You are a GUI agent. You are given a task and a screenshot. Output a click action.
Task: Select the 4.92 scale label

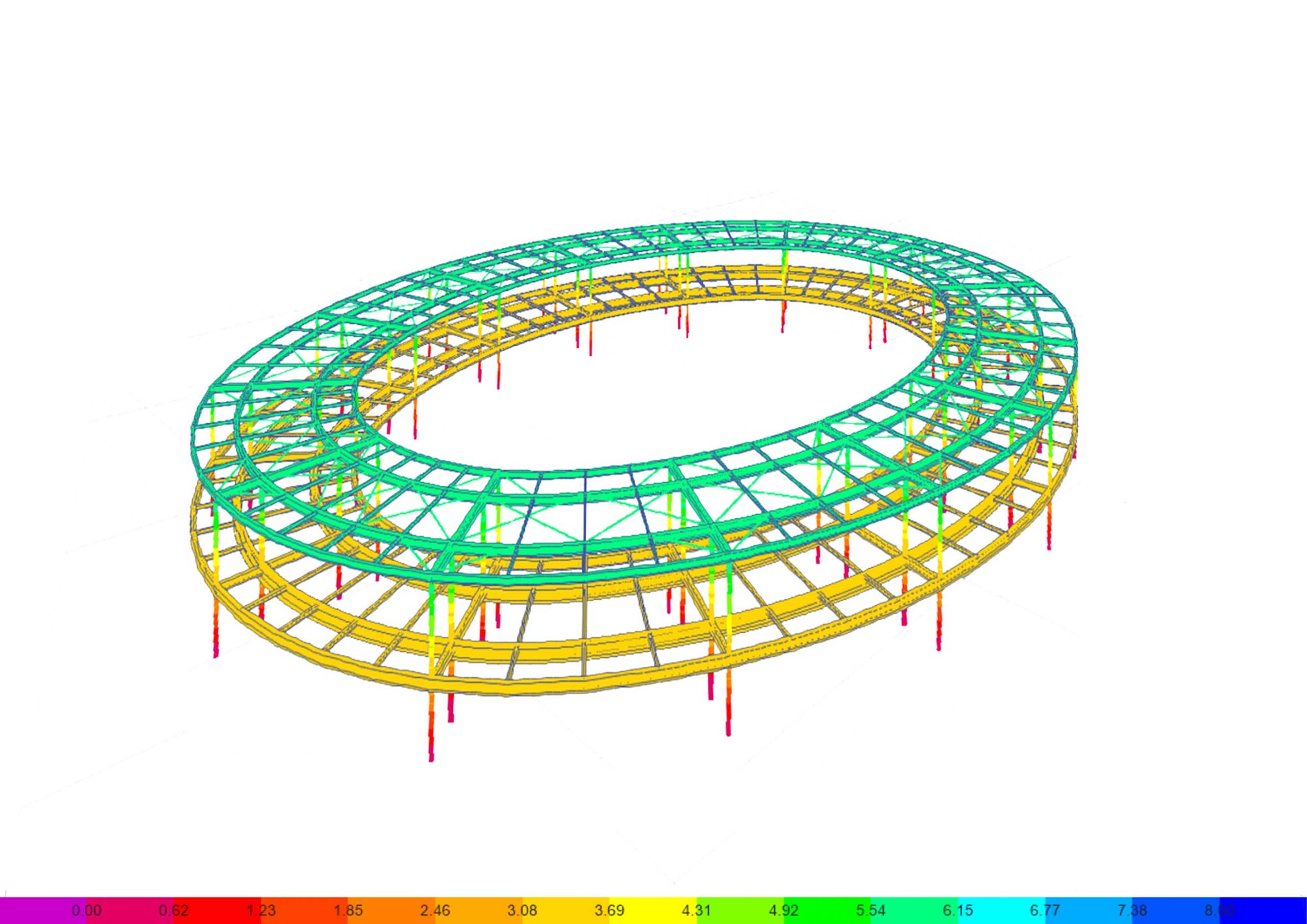784,910
